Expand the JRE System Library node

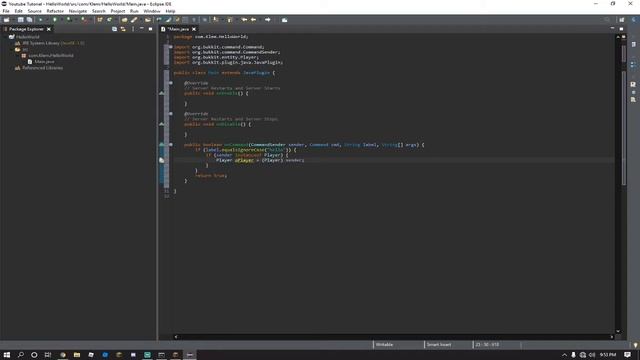pos(11,43)
